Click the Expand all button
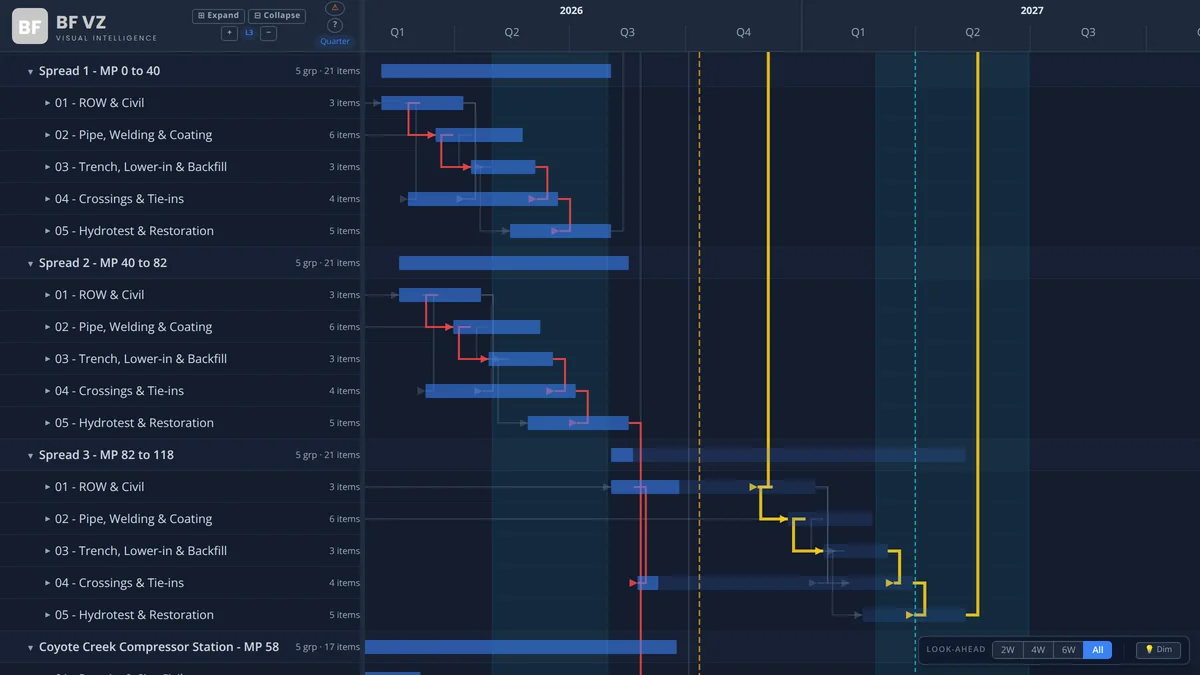 tap(218, 16)
